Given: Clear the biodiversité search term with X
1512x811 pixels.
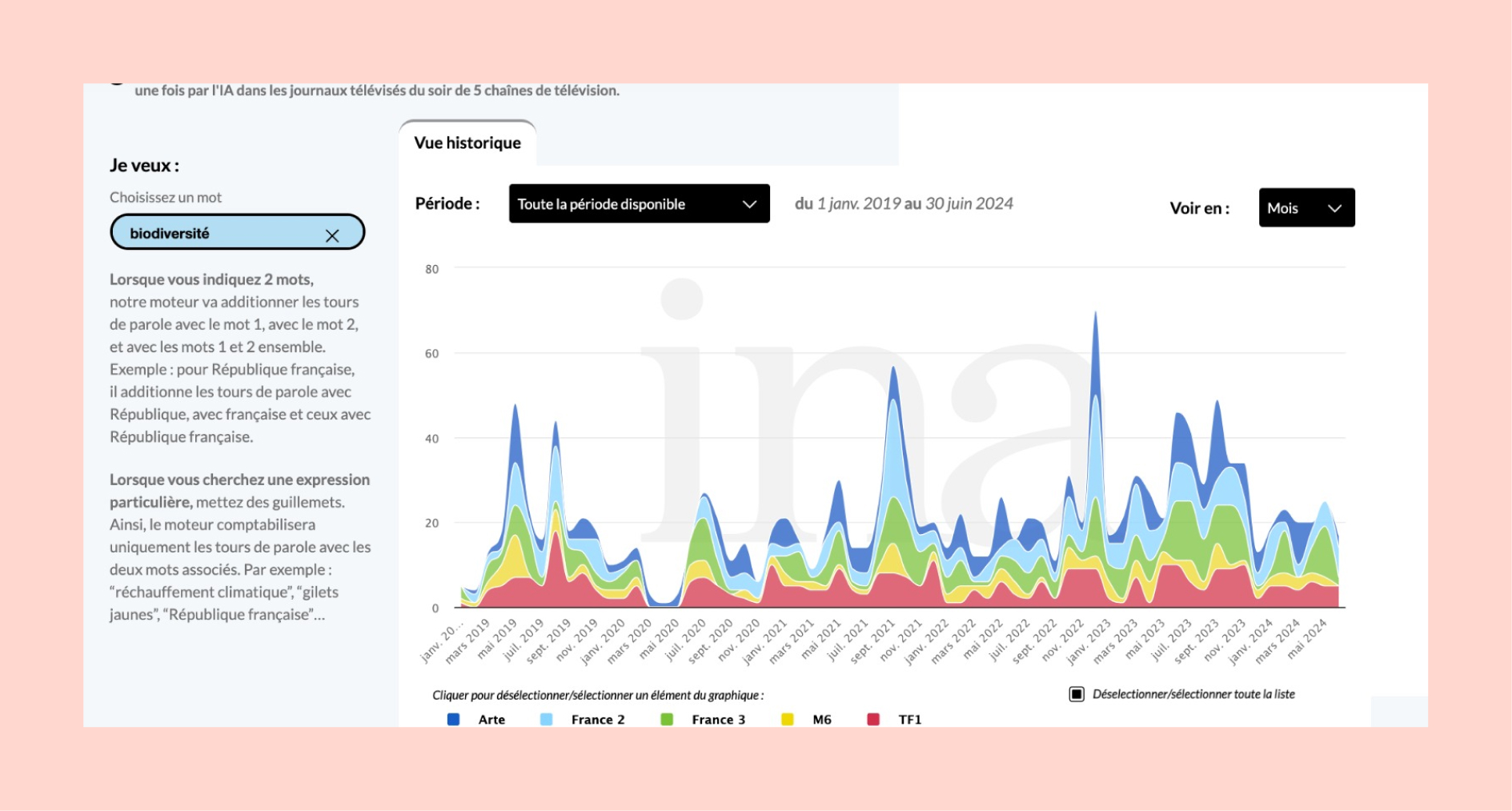Looking at the screenshot, I should pos(332,235).
